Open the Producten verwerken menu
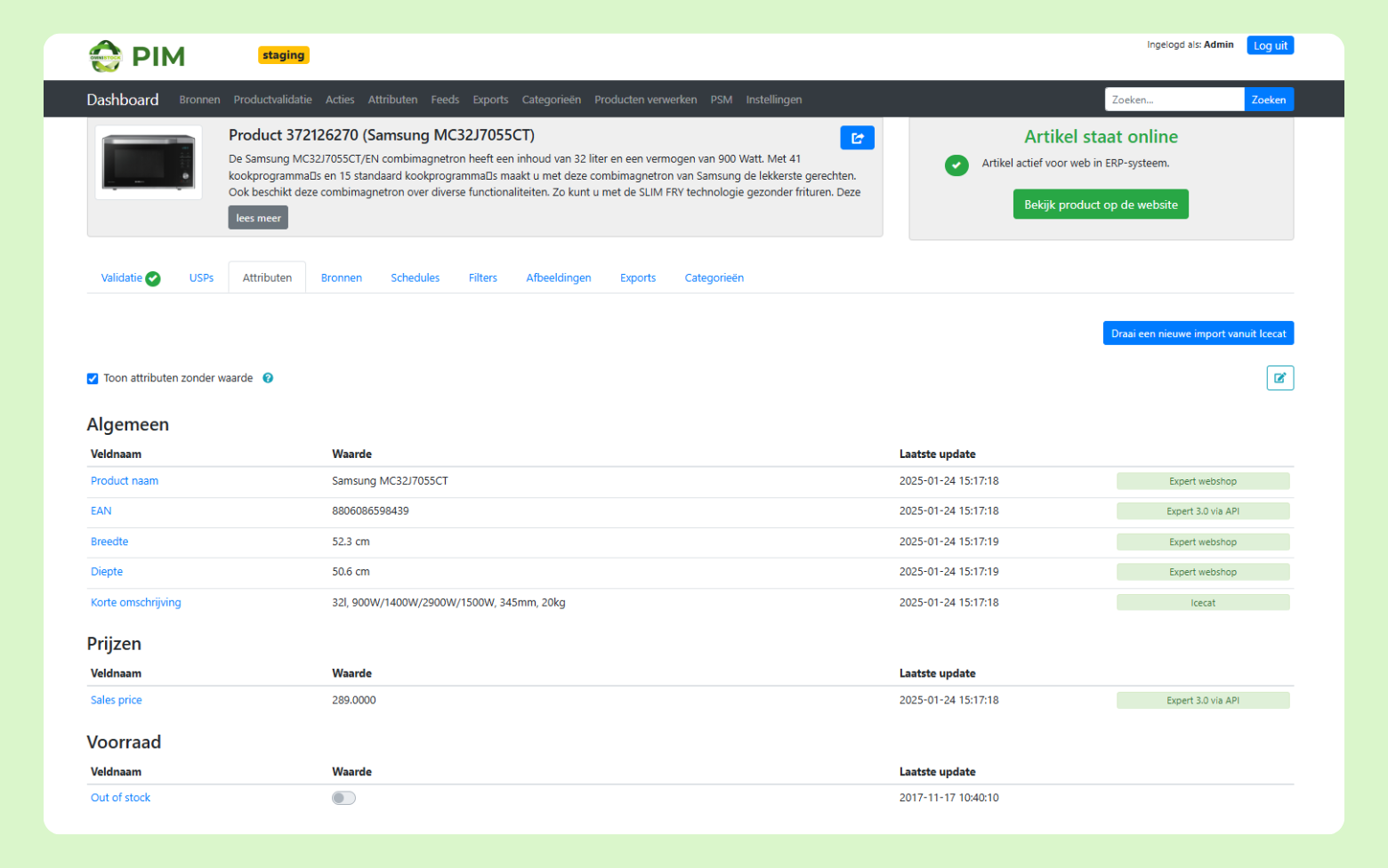The height and width of the screenshot is (868, 1388). point(645,100)
